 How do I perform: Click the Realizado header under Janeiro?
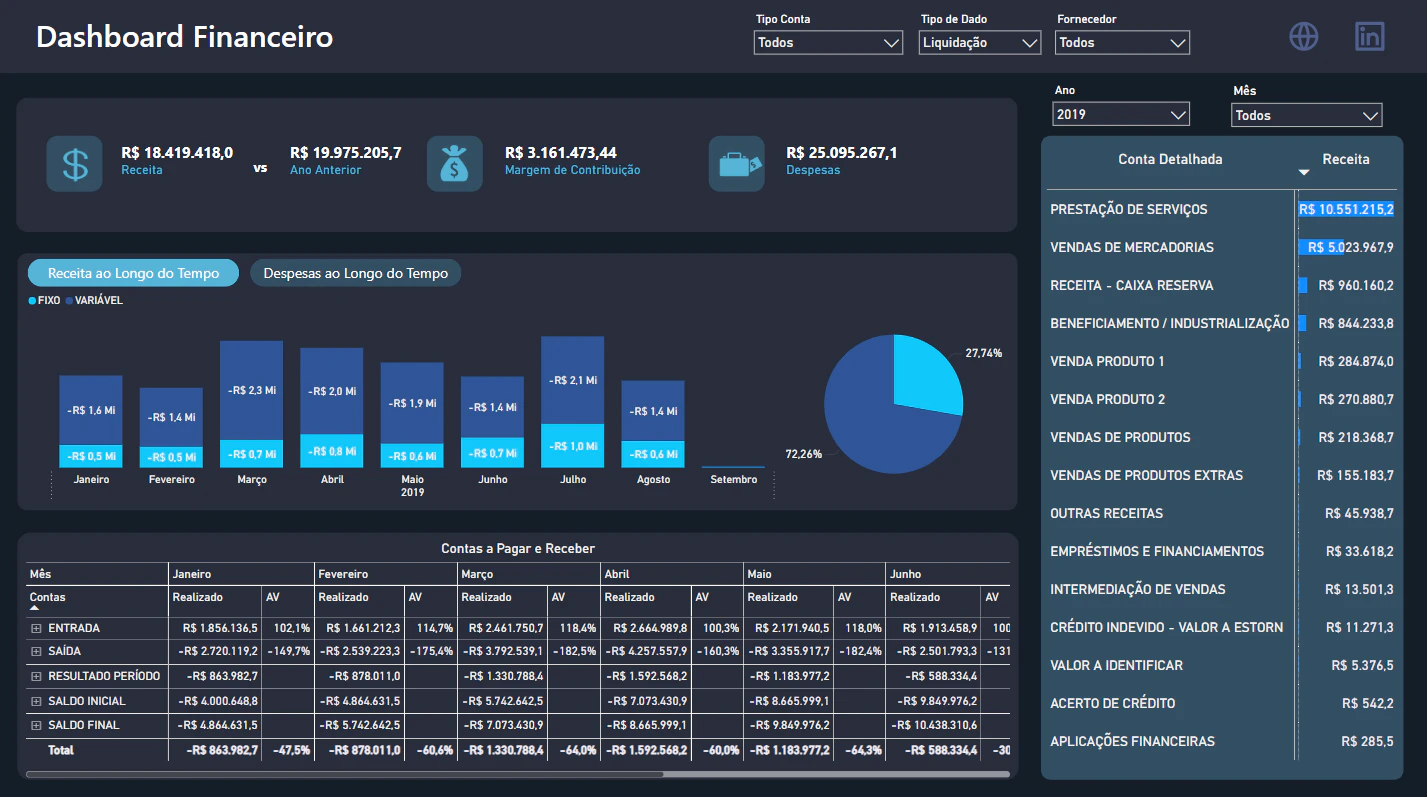pos(197,597)
